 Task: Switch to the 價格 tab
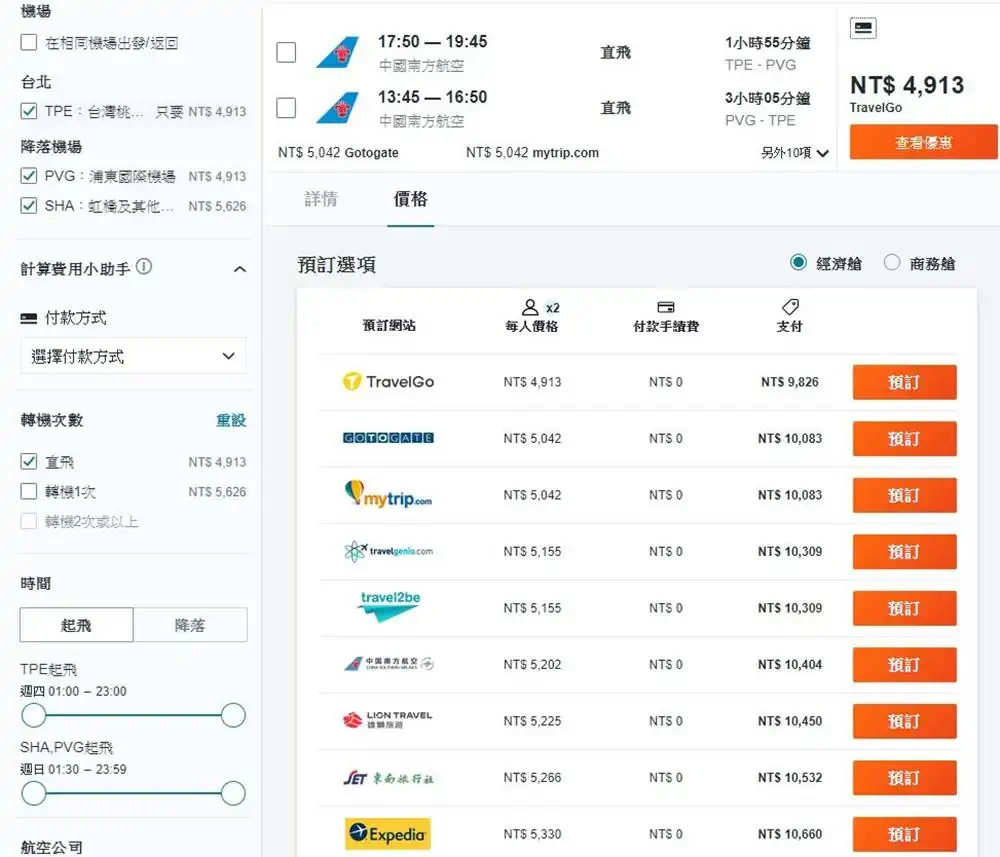411,199
